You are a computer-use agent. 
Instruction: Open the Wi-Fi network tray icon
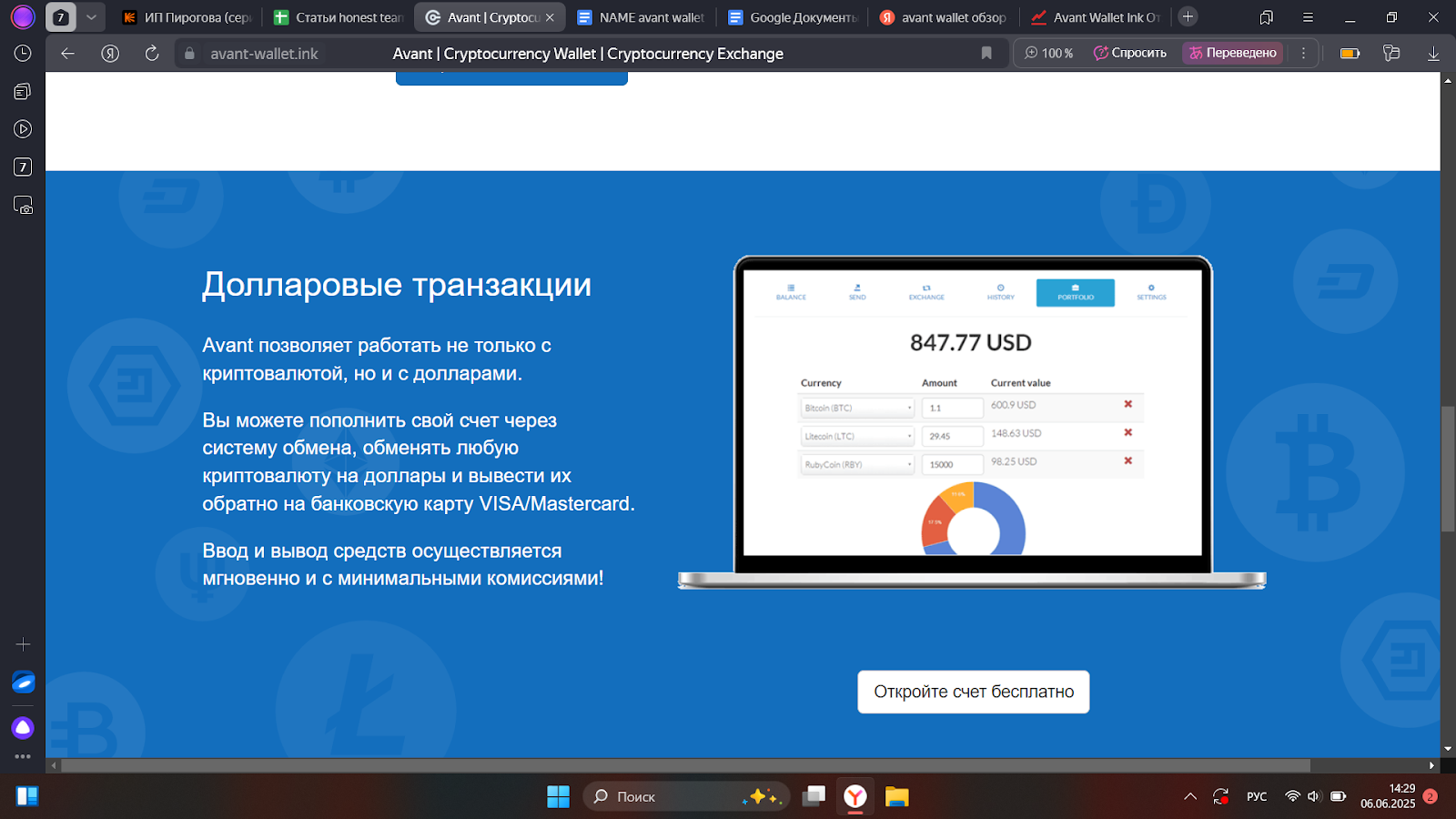click(x=1292, y=796)
